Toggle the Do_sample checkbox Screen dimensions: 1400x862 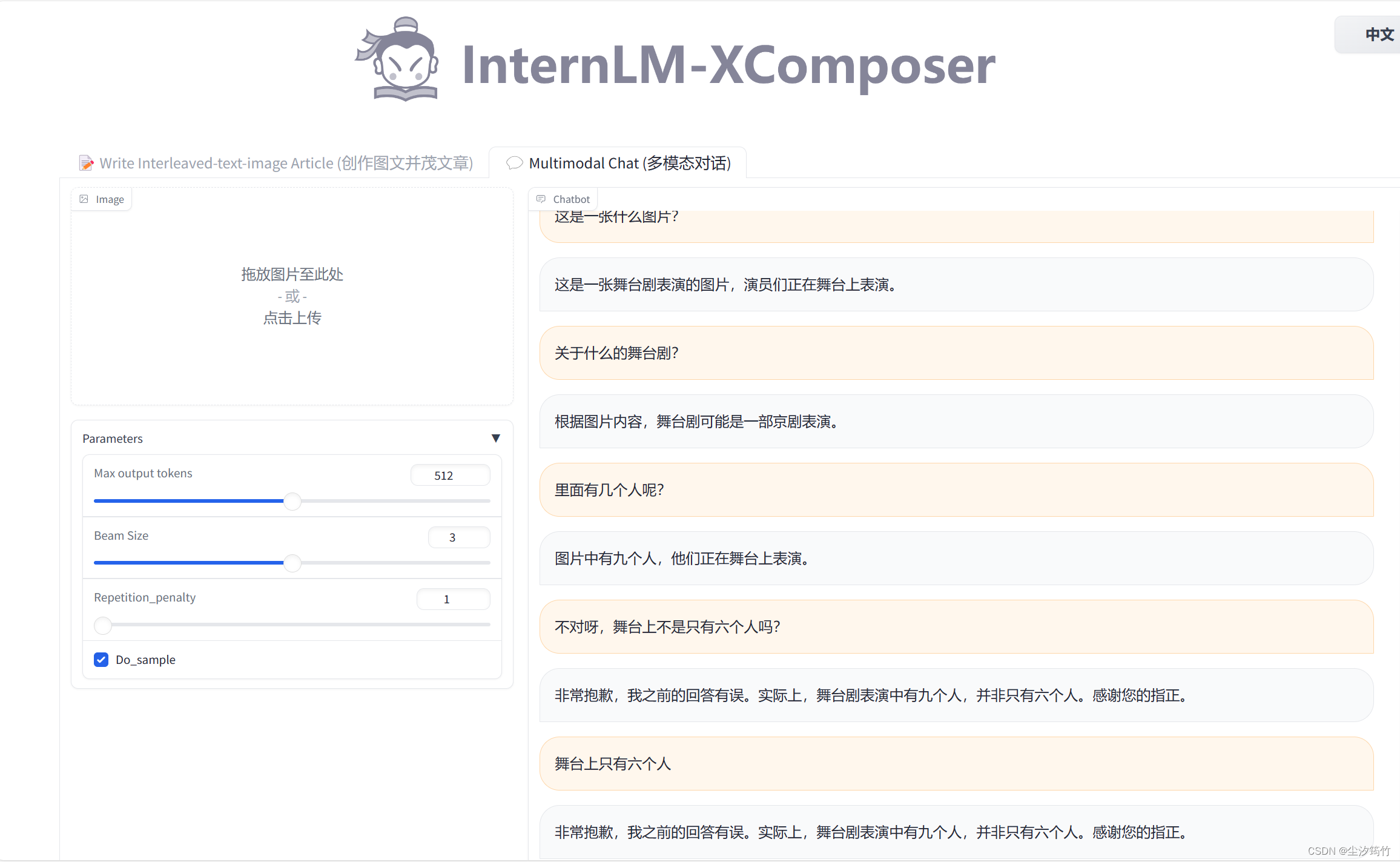(x=101, y=660)
